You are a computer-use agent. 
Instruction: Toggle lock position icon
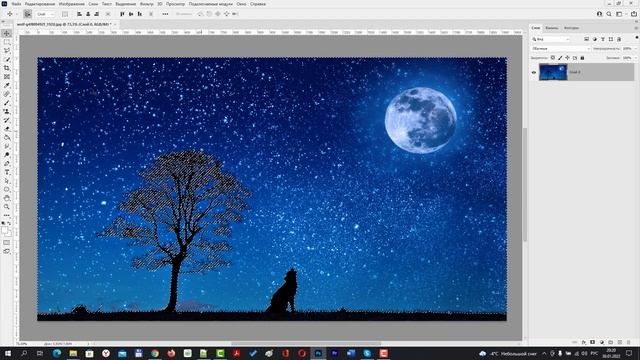(x=567, y=58)
